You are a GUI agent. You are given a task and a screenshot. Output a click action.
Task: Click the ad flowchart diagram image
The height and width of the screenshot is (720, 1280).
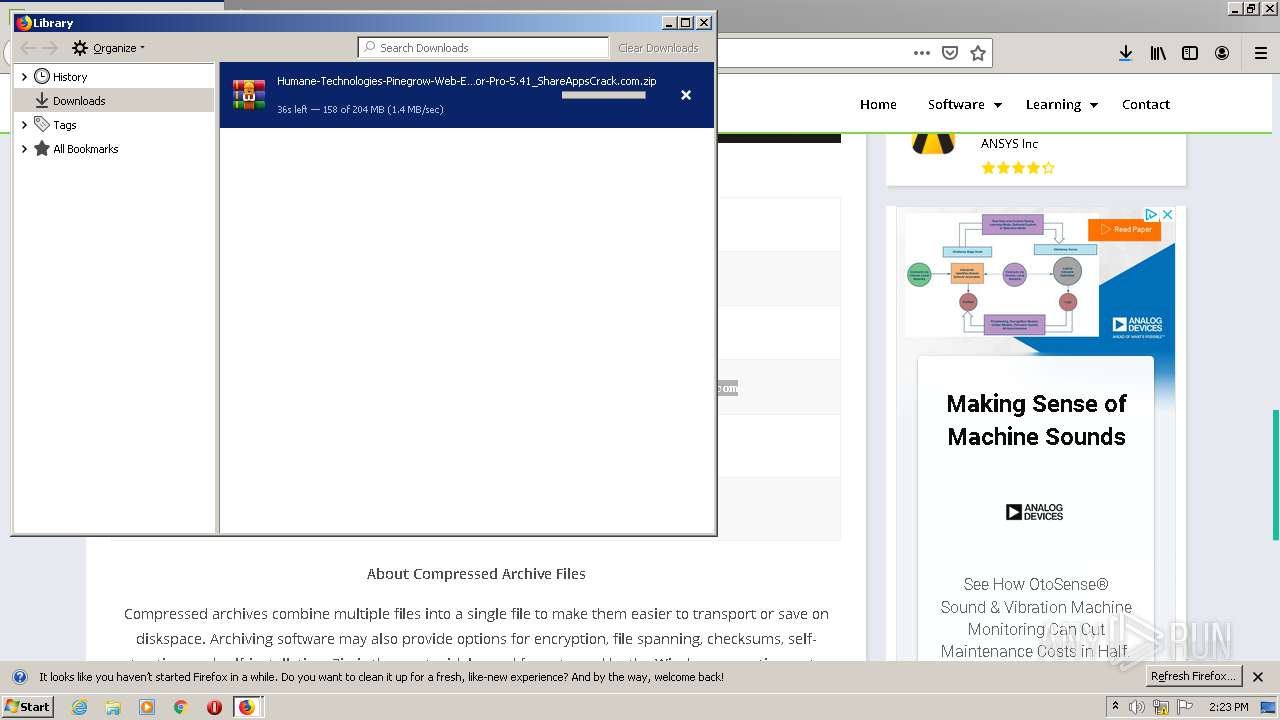tap(1002, 274)
